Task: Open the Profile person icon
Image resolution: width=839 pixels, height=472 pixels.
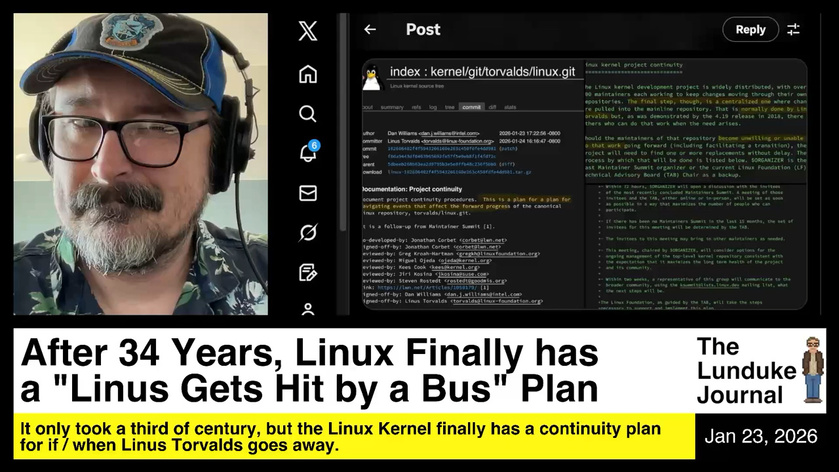Action: tap(308, 309)
